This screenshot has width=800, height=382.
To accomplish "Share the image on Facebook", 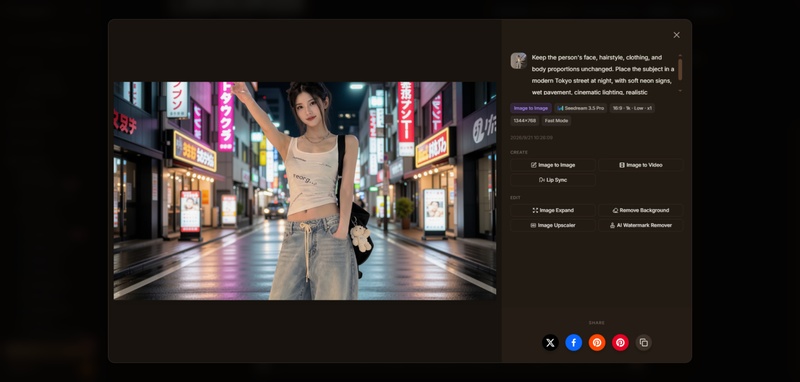I will pos(573,343).
